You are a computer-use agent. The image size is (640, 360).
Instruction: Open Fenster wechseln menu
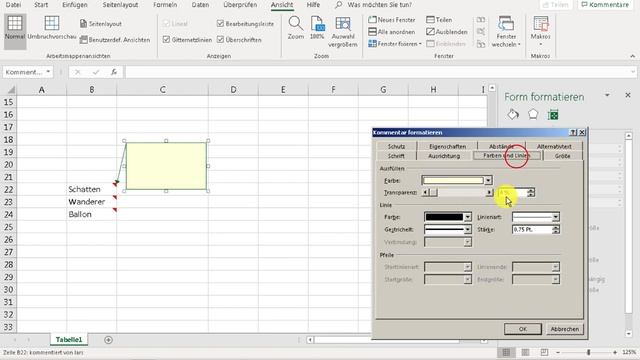[506, 32]
